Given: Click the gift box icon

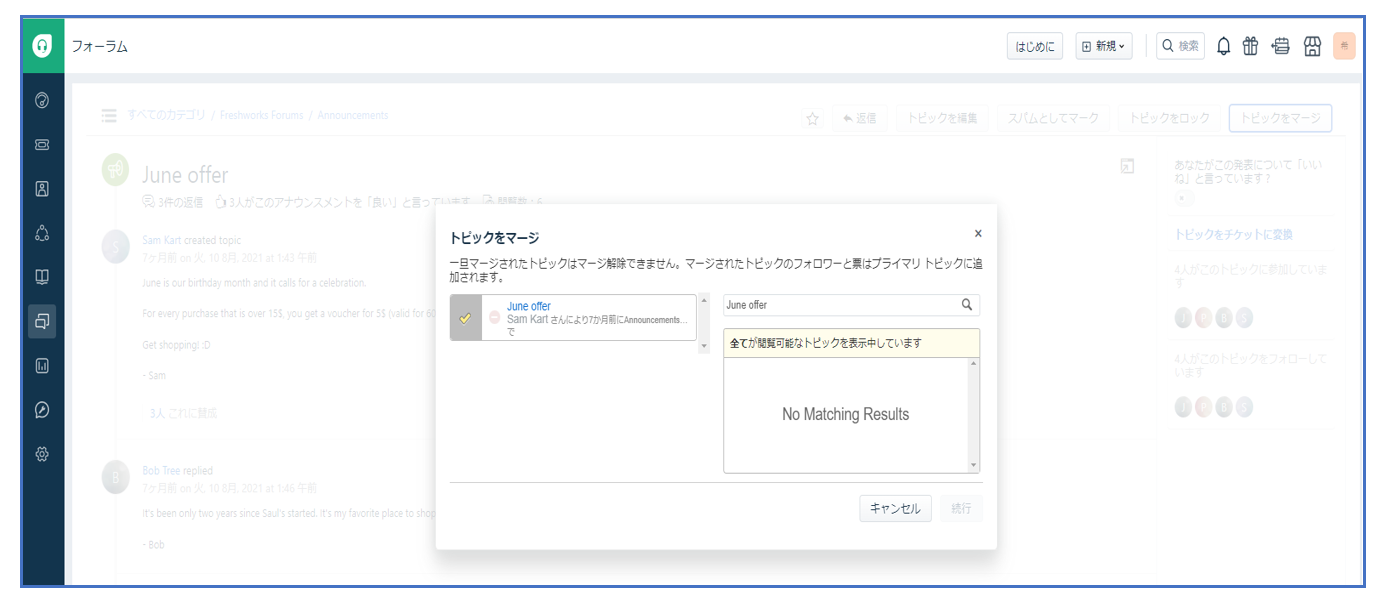Looking at the screenshot, I should (1251, 46).
